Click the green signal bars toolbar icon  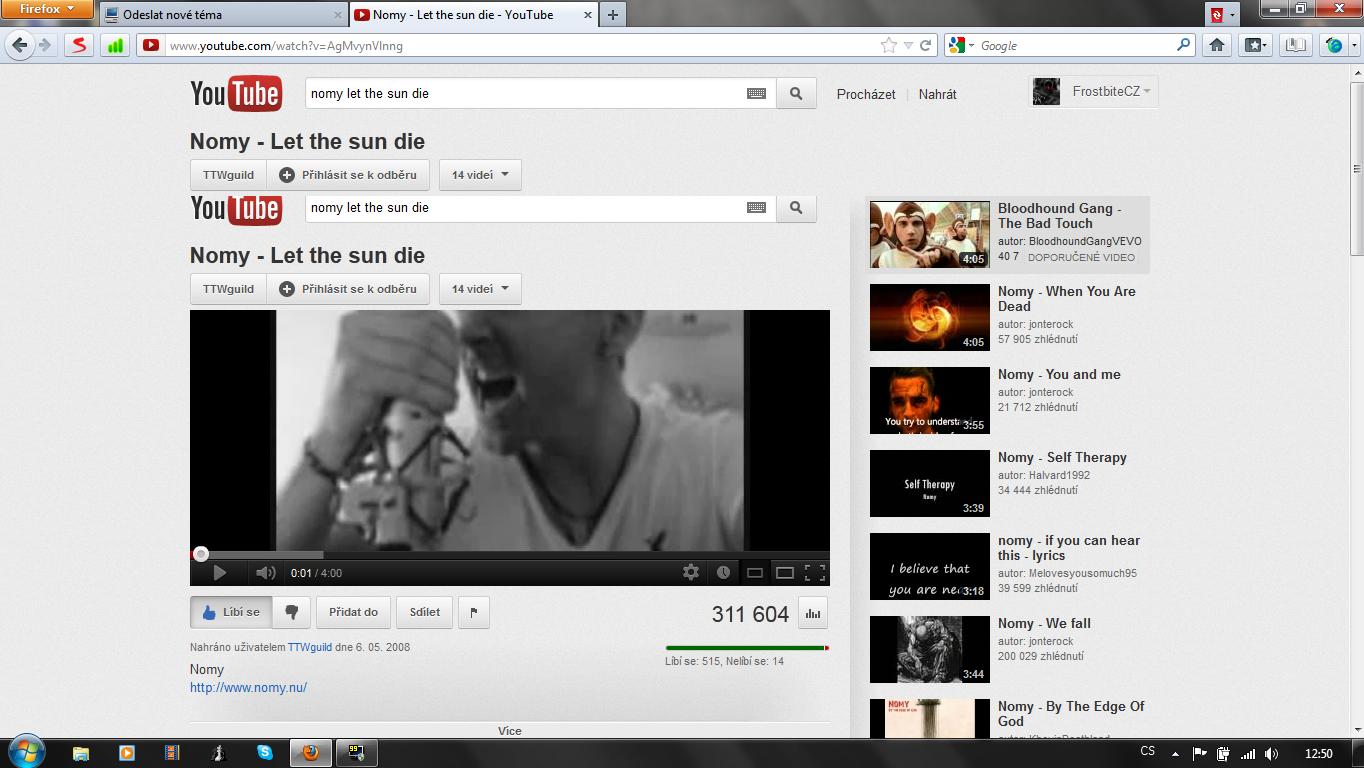coord(115,45)
